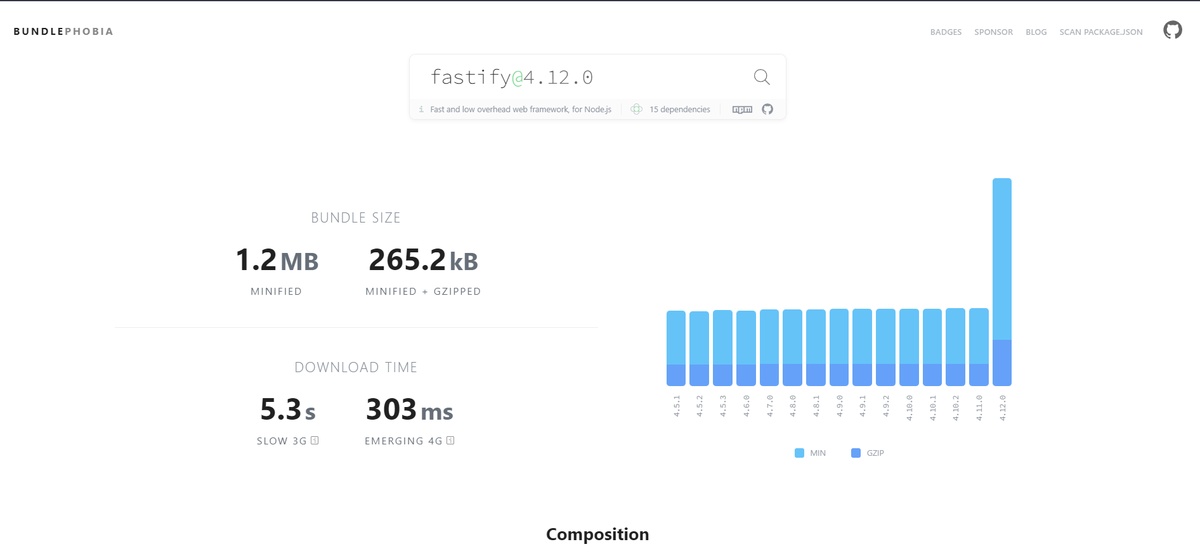Screen dimensions: 1200x556
Task: Select the 4.8.1 version bar
Action: [816, 348]
